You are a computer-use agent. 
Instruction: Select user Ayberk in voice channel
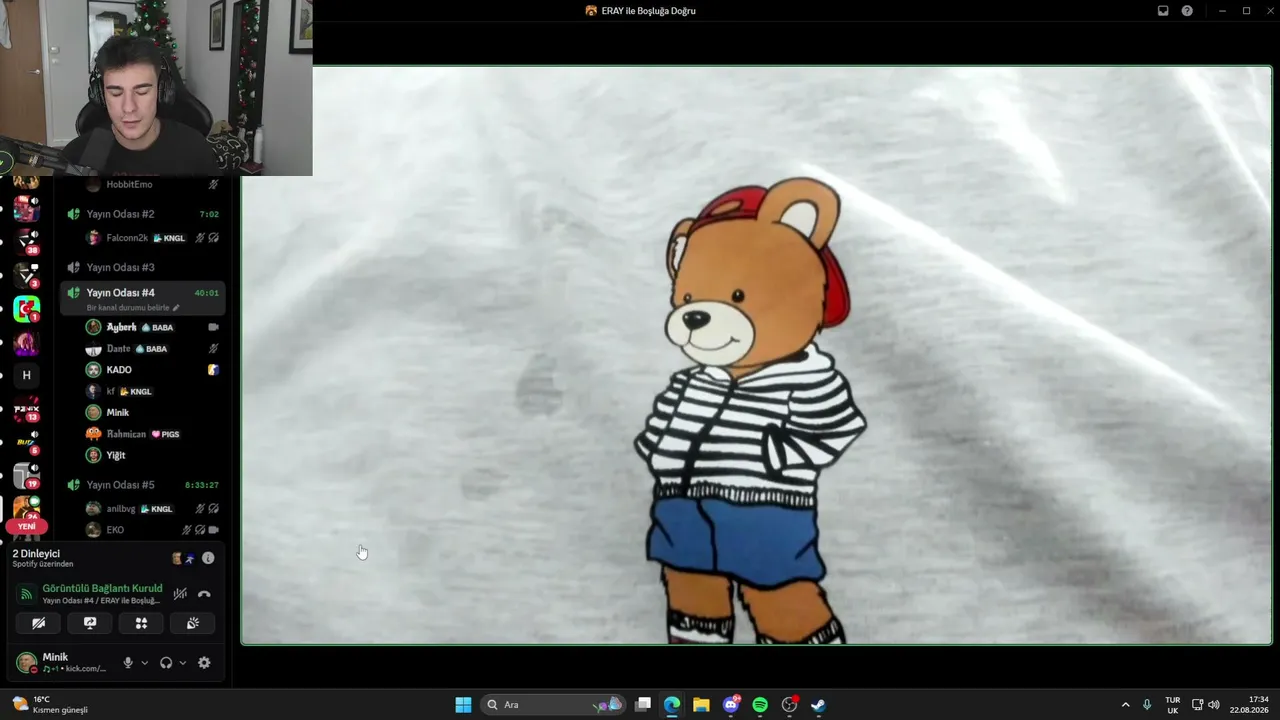pos(153,327)
